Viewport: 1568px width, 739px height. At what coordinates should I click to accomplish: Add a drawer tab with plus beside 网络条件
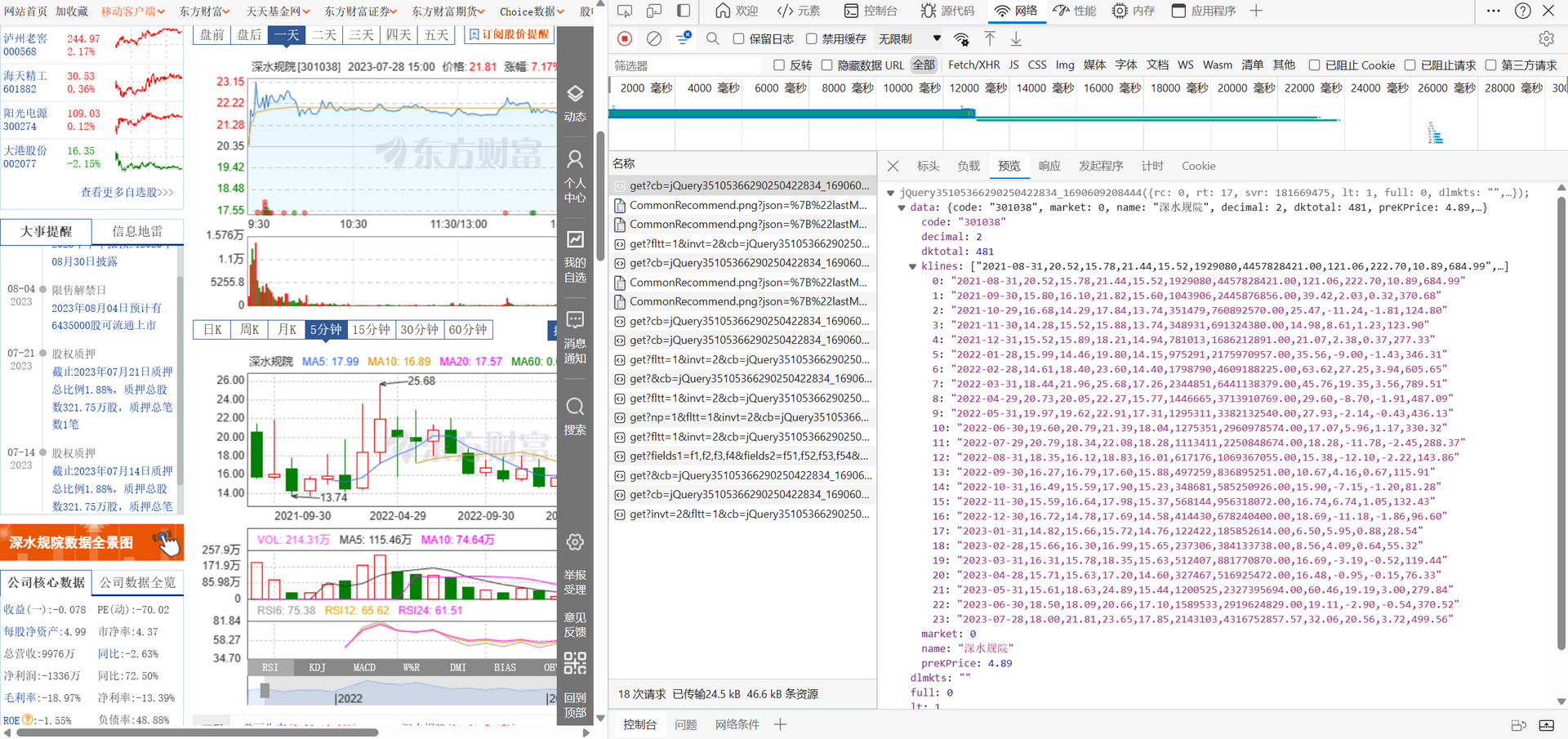pos(780,724)
